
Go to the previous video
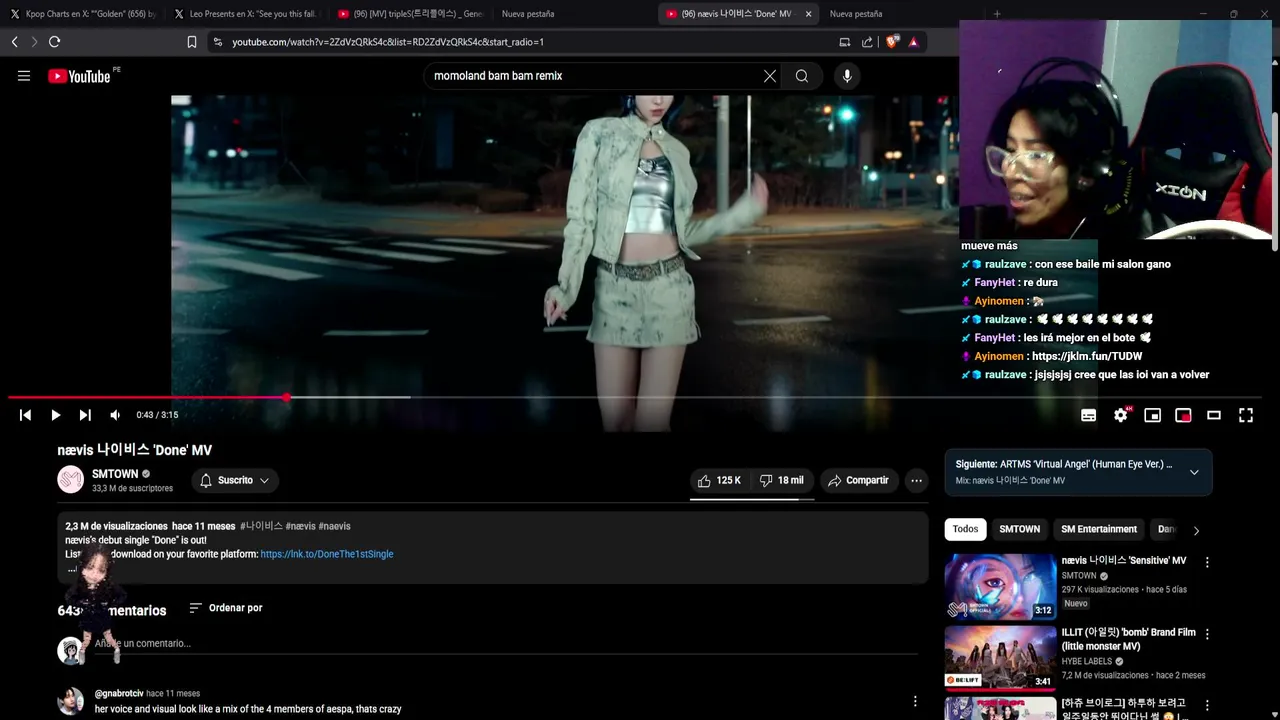coord(25,415)
